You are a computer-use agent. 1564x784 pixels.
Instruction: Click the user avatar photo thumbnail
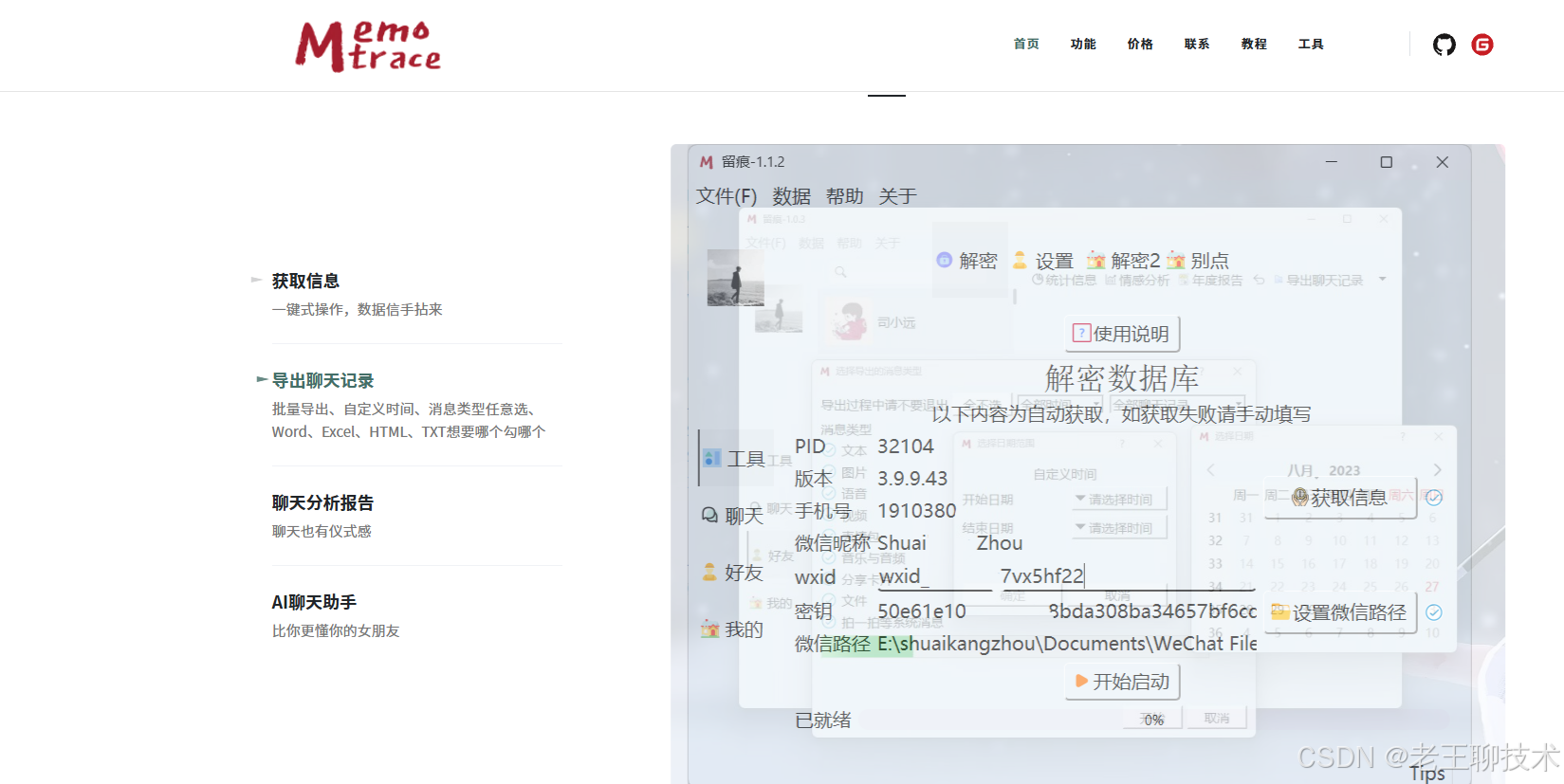point(736,278)
